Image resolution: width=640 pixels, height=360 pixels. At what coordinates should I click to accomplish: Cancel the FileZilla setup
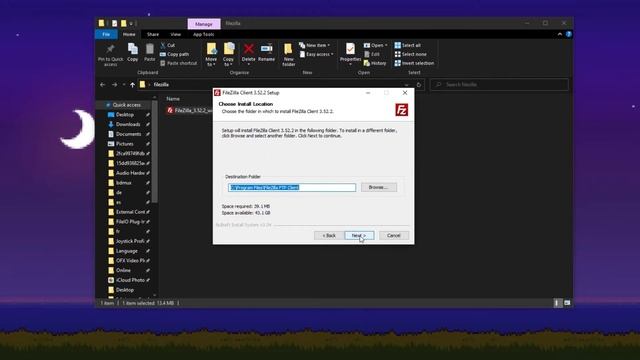(x=393, y=236)
